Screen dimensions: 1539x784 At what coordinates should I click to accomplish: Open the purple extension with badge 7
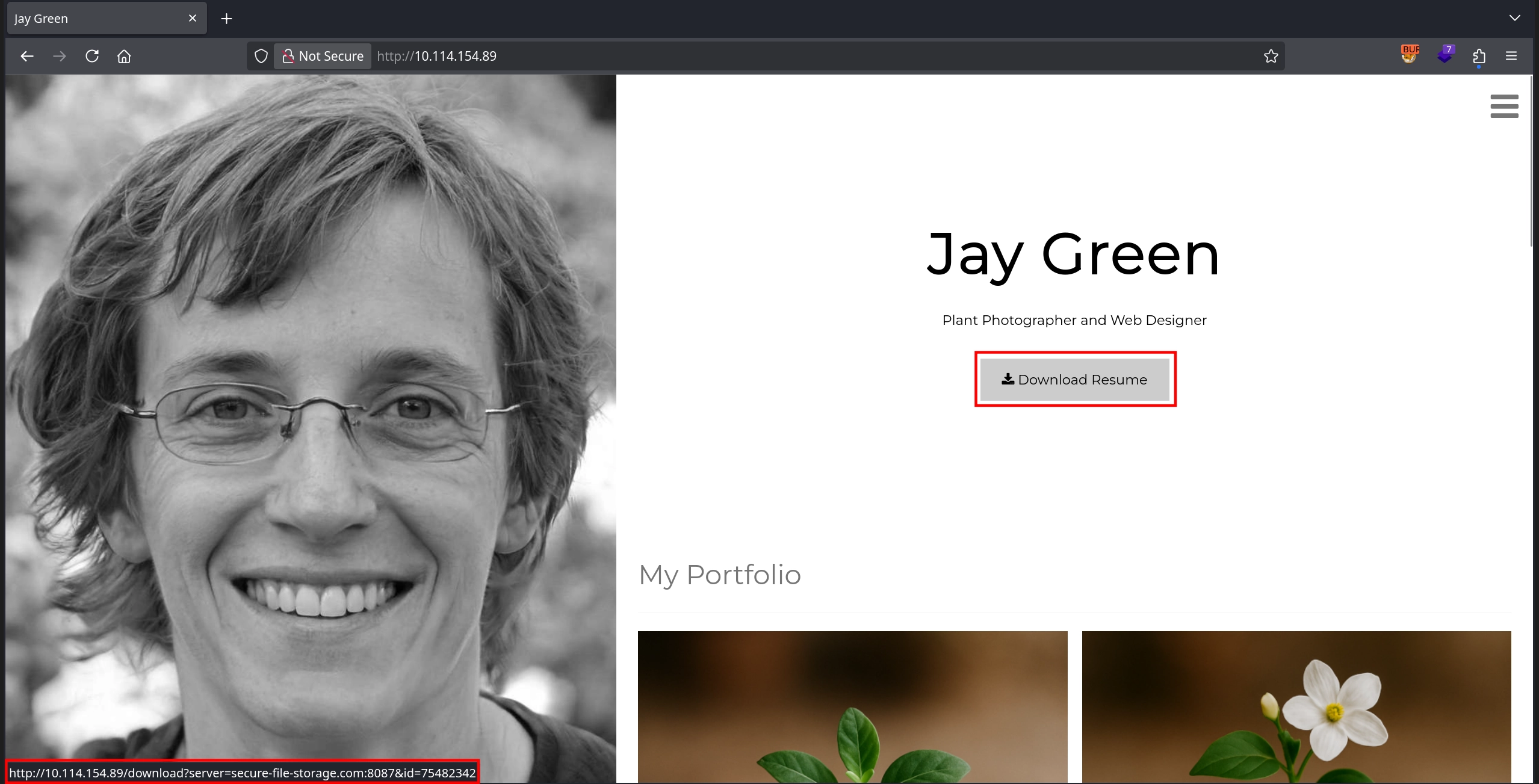(x=1445, y=55)
